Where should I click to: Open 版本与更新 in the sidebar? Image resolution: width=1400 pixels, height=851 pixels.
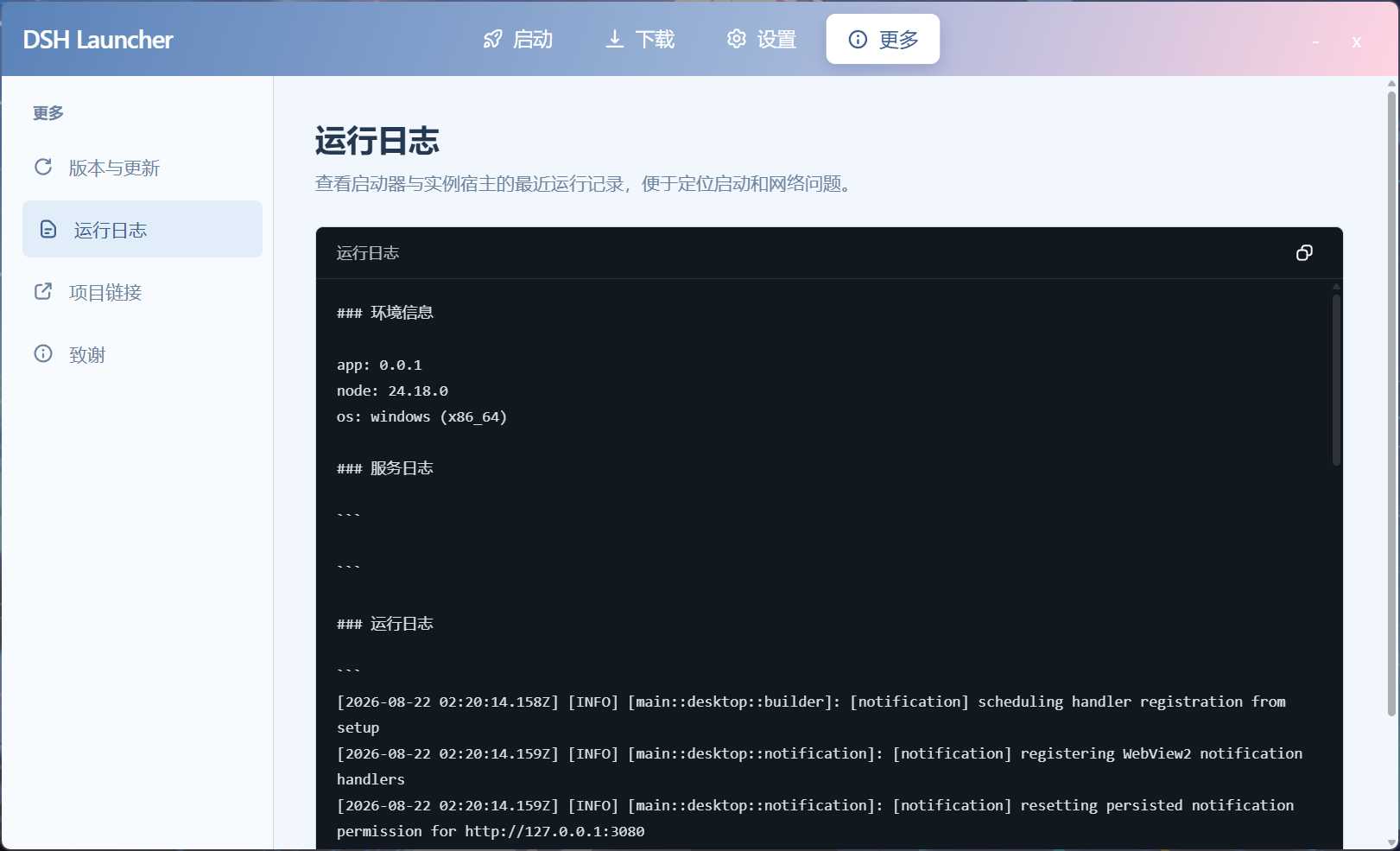pyautogui.click(x=143, y=168)
